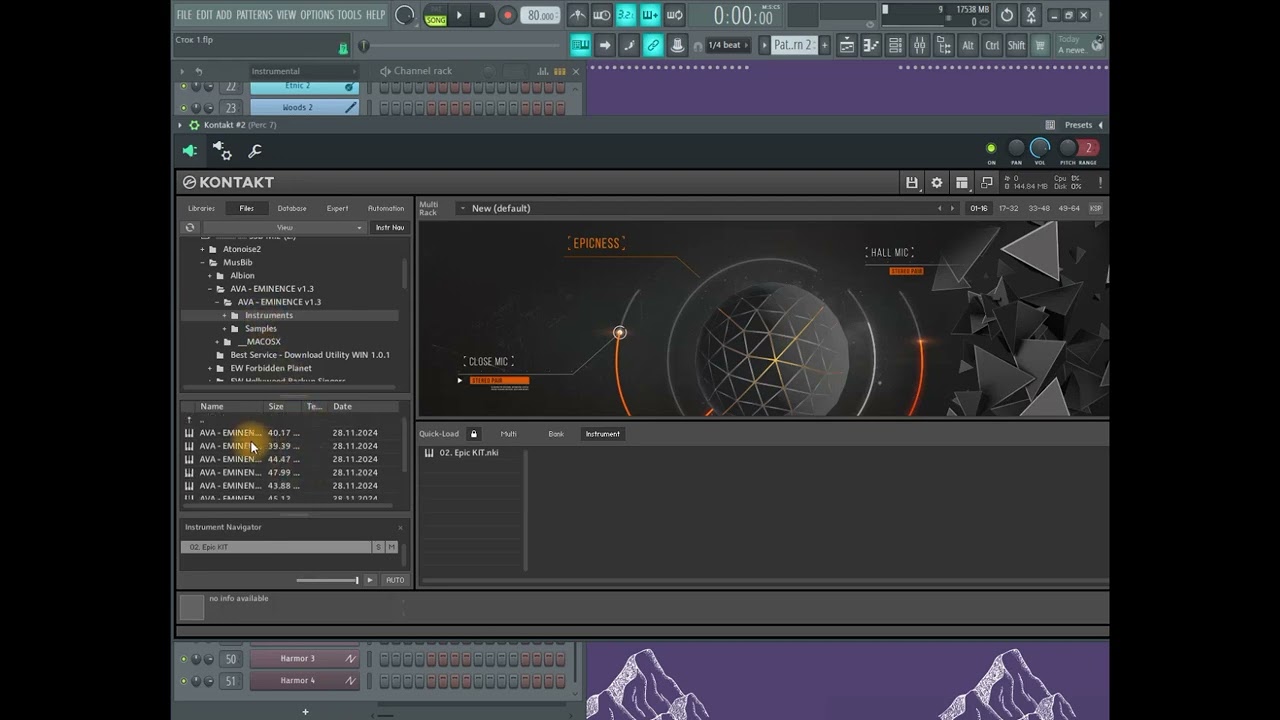Expand the Samples folder
This screenshot has width=1280, height=720.
click(224, 329)
